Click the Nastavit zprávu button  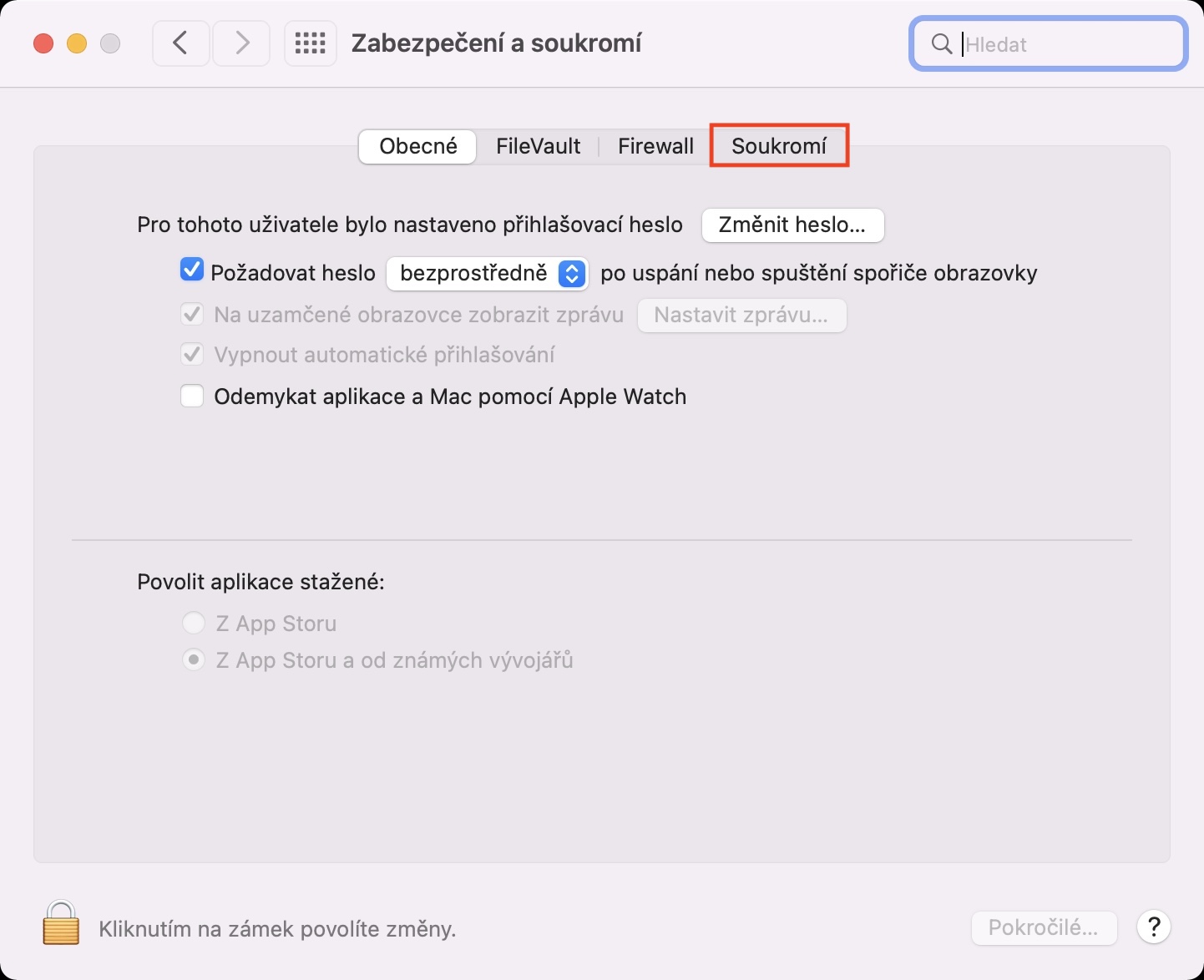[741, 316]
